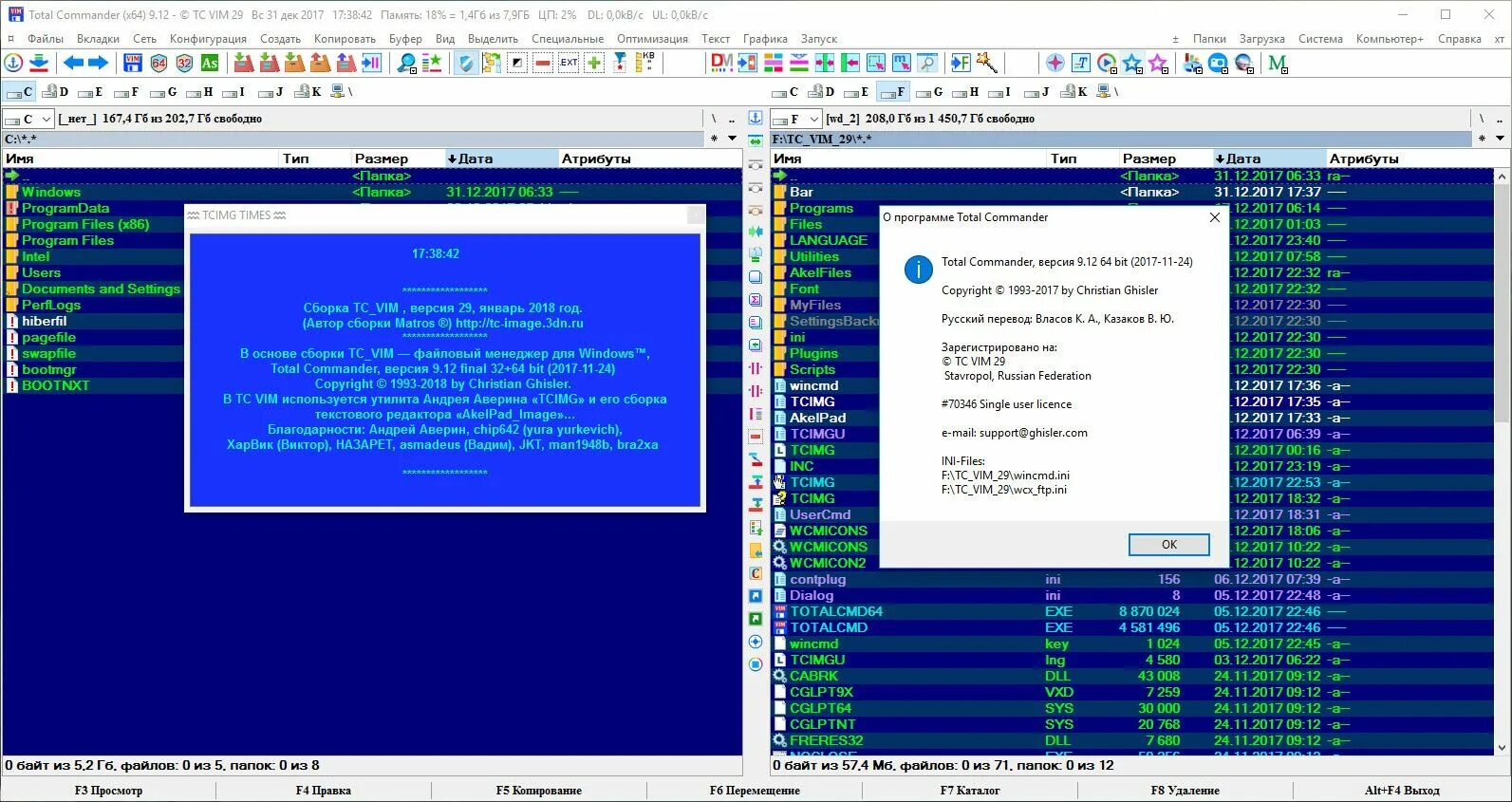Click the compass star toolbar icon

coord(1055,64)
